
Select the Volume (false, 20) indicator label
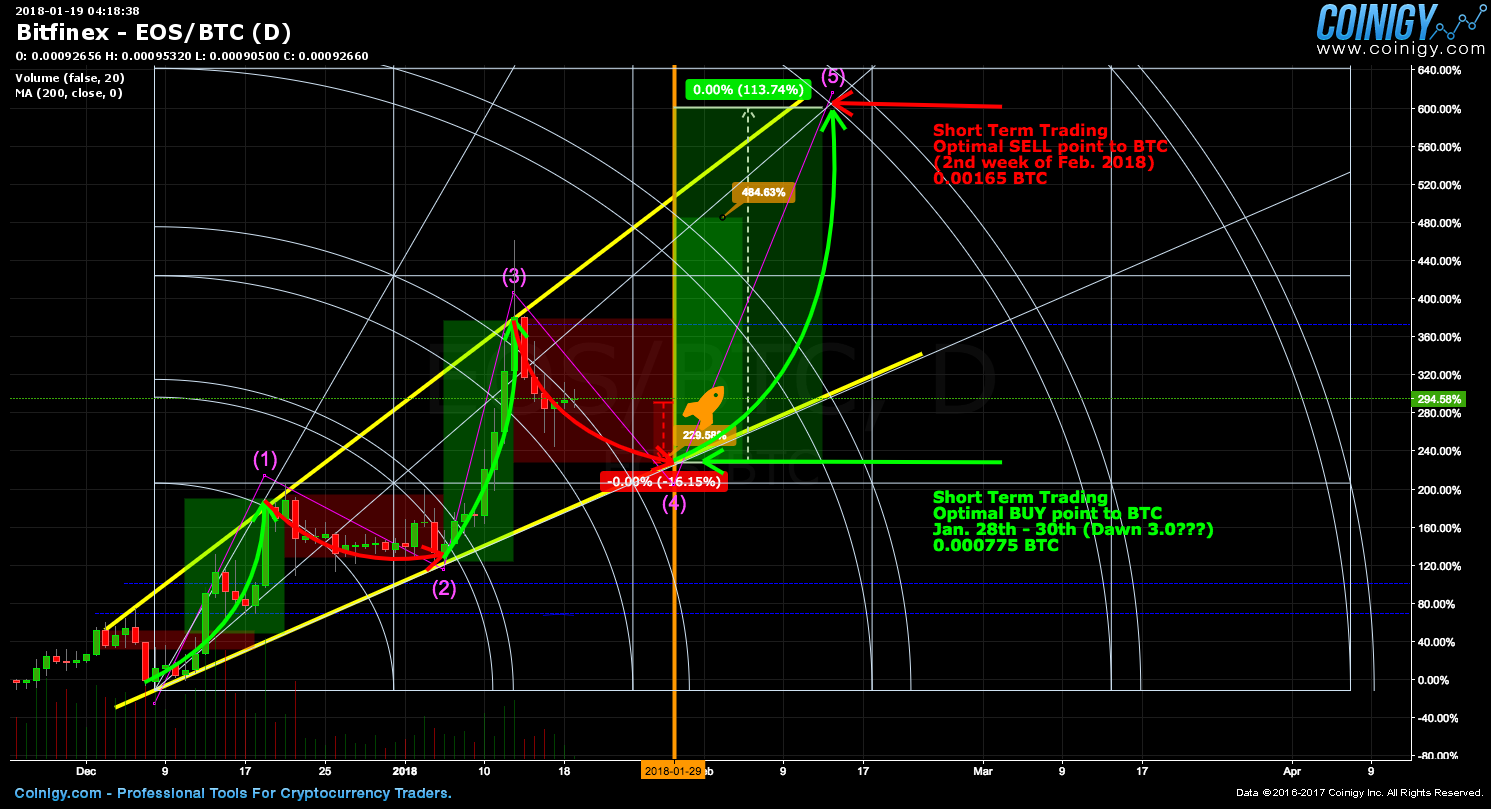coord(70,78)
